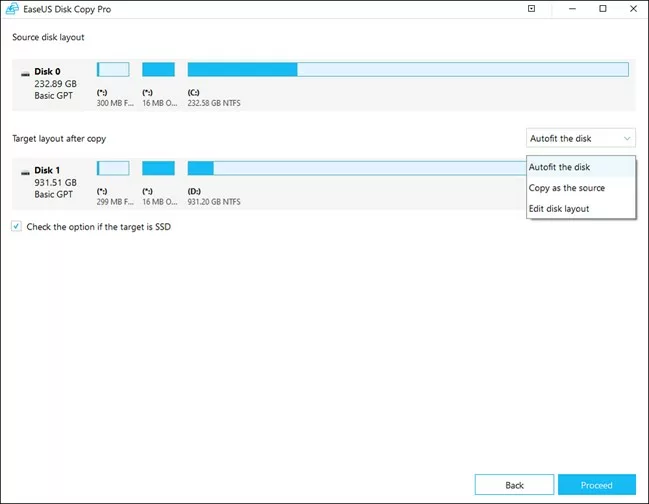Open the title bar feedback menu icon
649x504 pixels.
531,9
